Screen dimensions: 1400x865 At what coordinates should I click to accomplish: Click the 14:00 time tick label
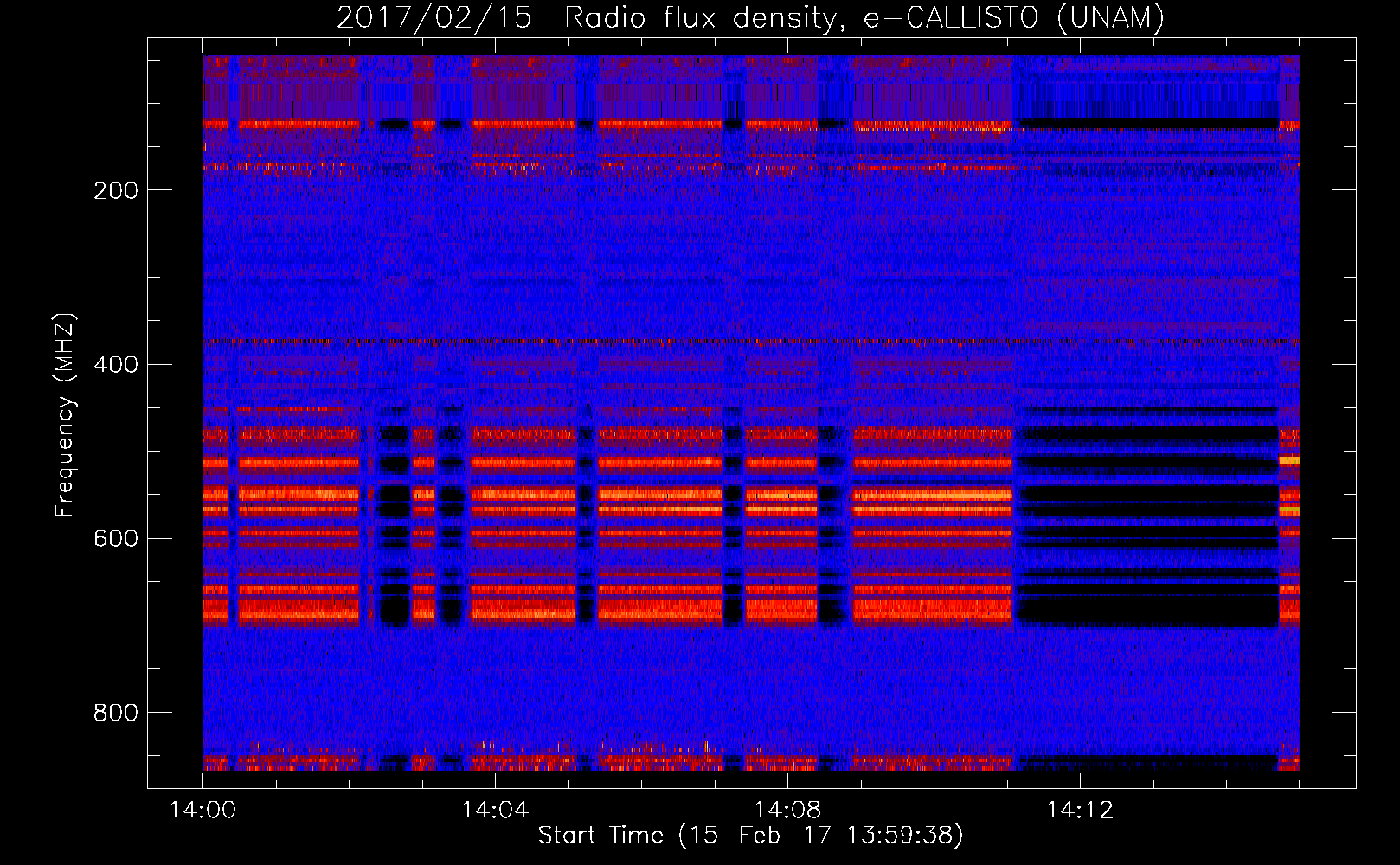pyautogui.click(x=202, y=810)
